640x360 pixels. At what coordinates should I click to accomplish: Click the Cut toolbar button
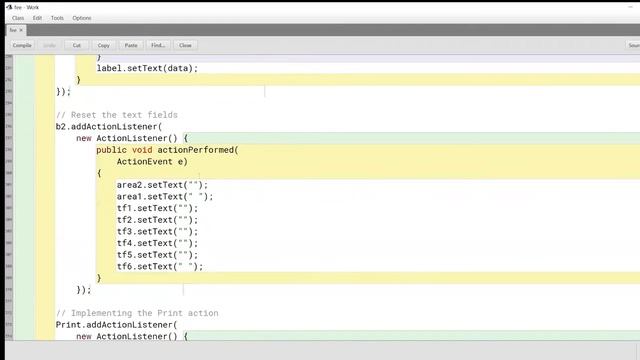click(77, 45)
